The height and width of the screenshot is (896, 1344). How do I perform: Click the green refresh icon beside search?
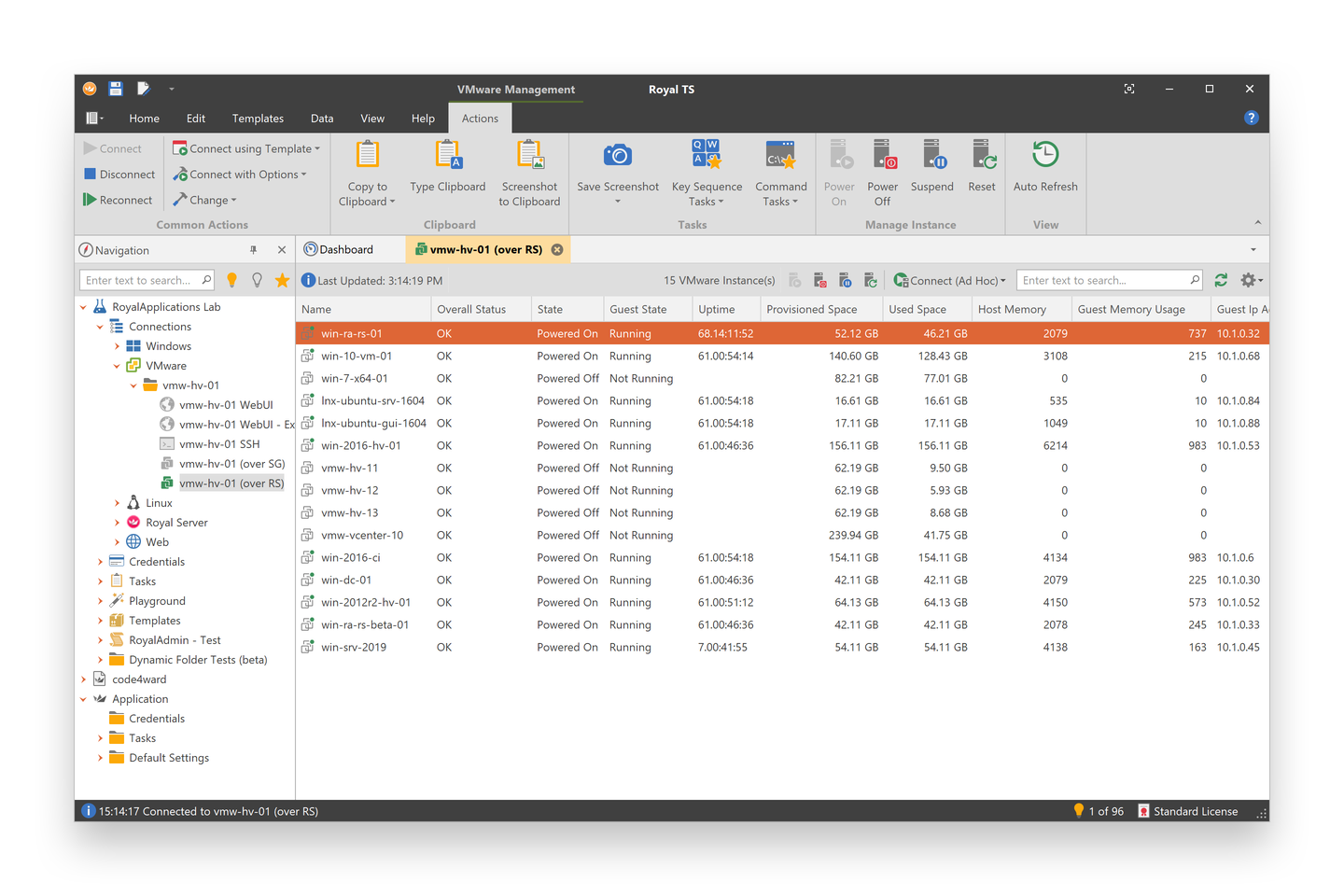click(x=1221, y=280)
